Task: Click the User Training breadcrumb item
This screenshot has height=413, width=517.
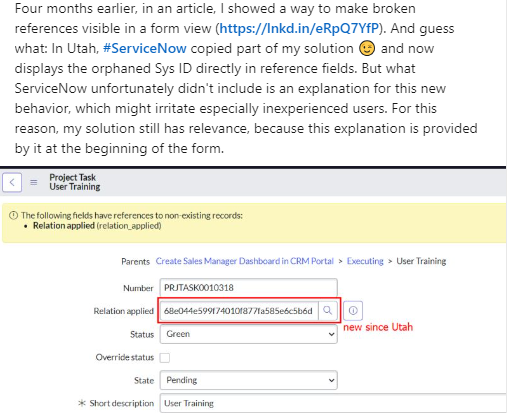Action: pos(421,261)
